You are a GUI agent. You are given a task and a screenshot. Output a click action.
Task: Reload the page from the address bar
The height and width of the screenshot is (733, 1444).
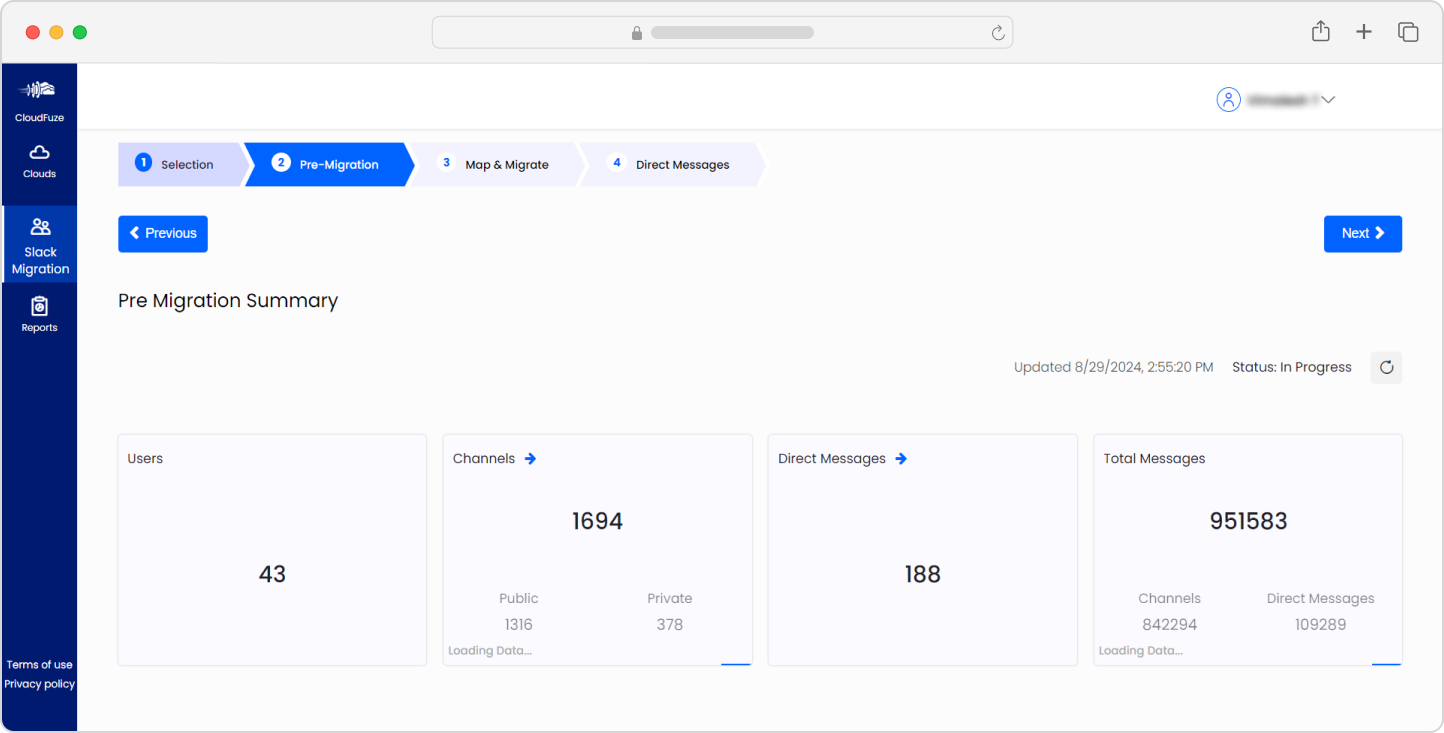(x=997, y=33)
